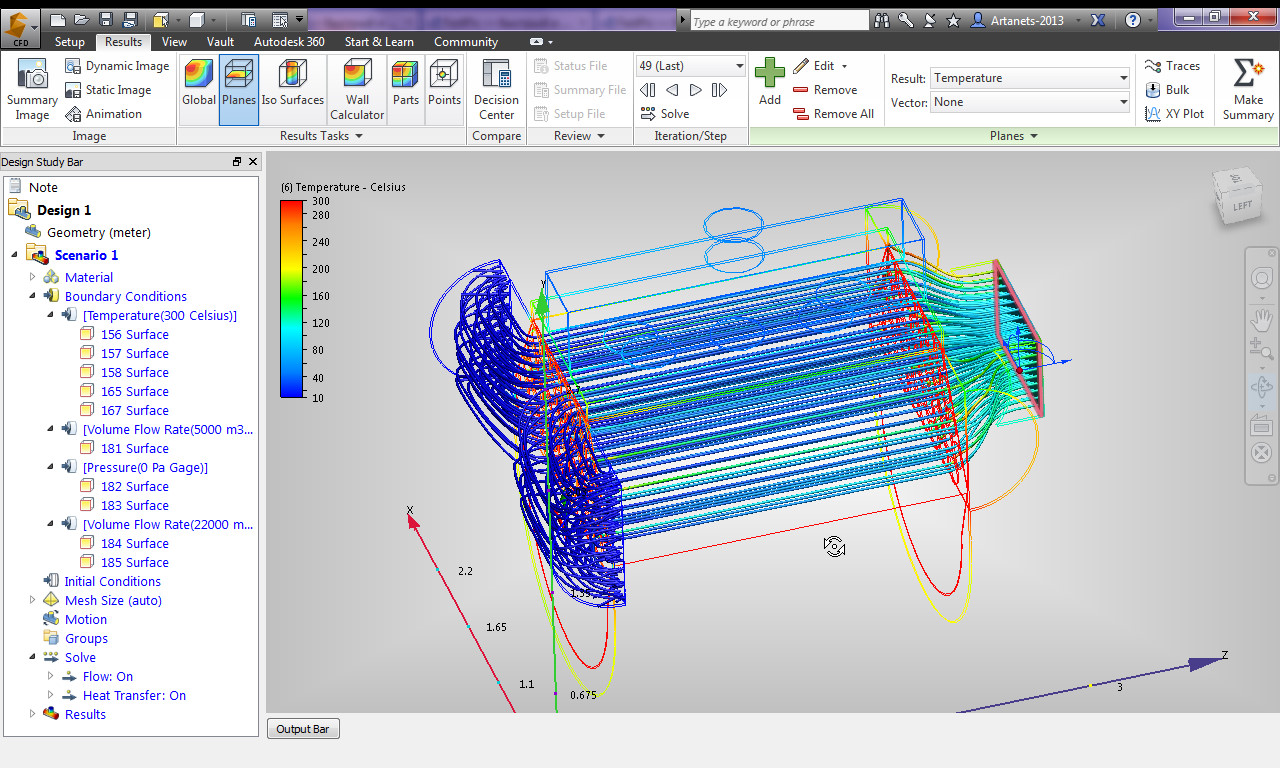
Task: Open XY Plot tool
Action: (x=1175, y=114)
